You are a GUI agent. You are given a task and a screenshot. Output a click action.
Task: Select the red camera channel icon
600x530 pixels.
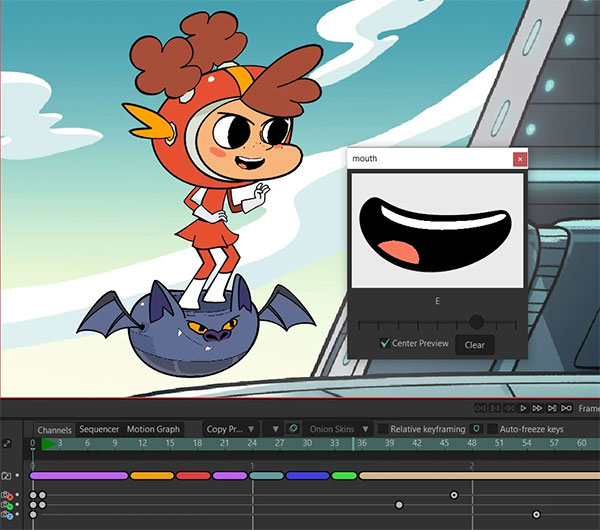[x=7, y=495]
